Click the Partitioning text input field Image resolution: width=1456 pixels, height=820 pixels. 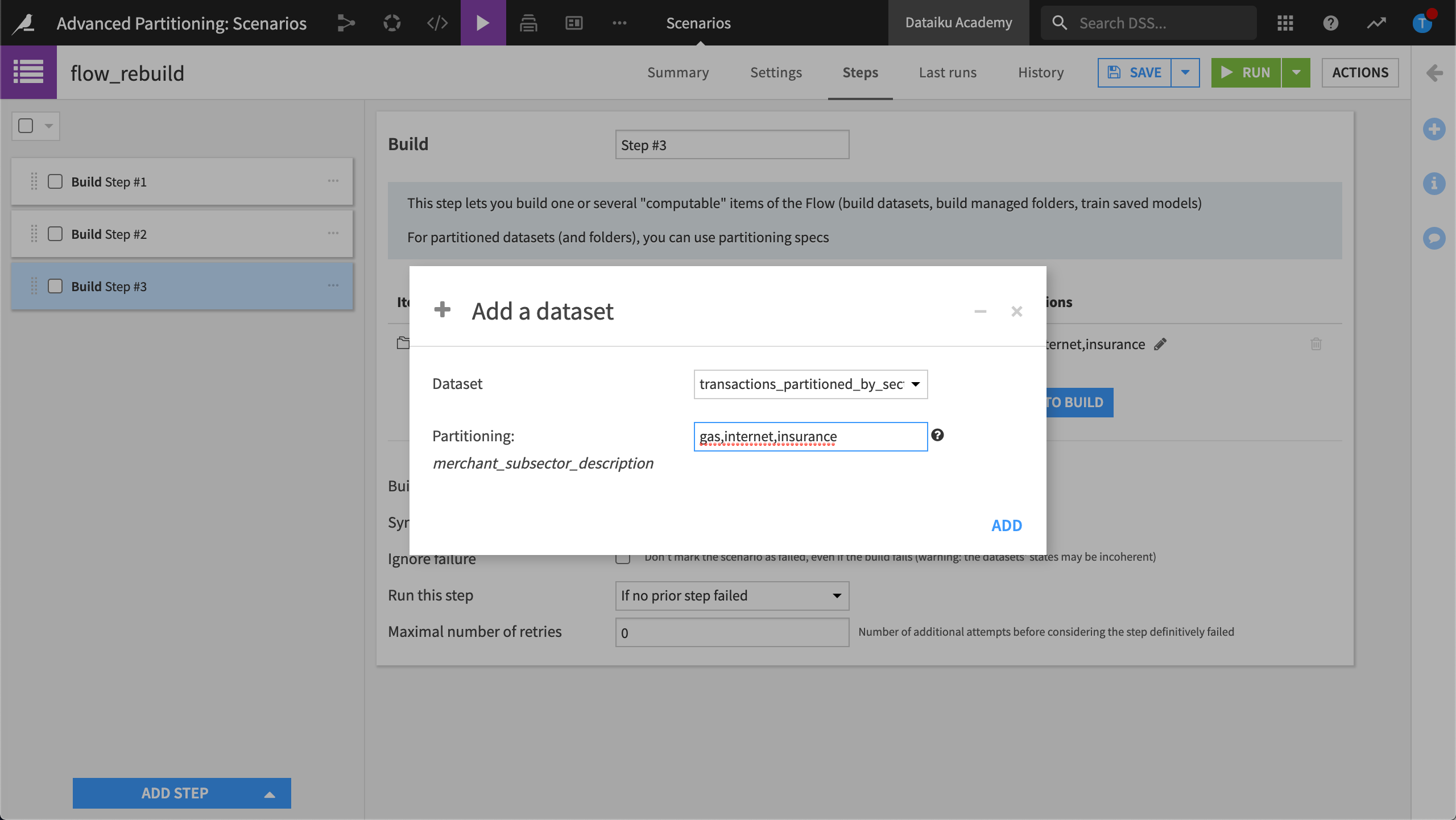[x=810, y=437]
